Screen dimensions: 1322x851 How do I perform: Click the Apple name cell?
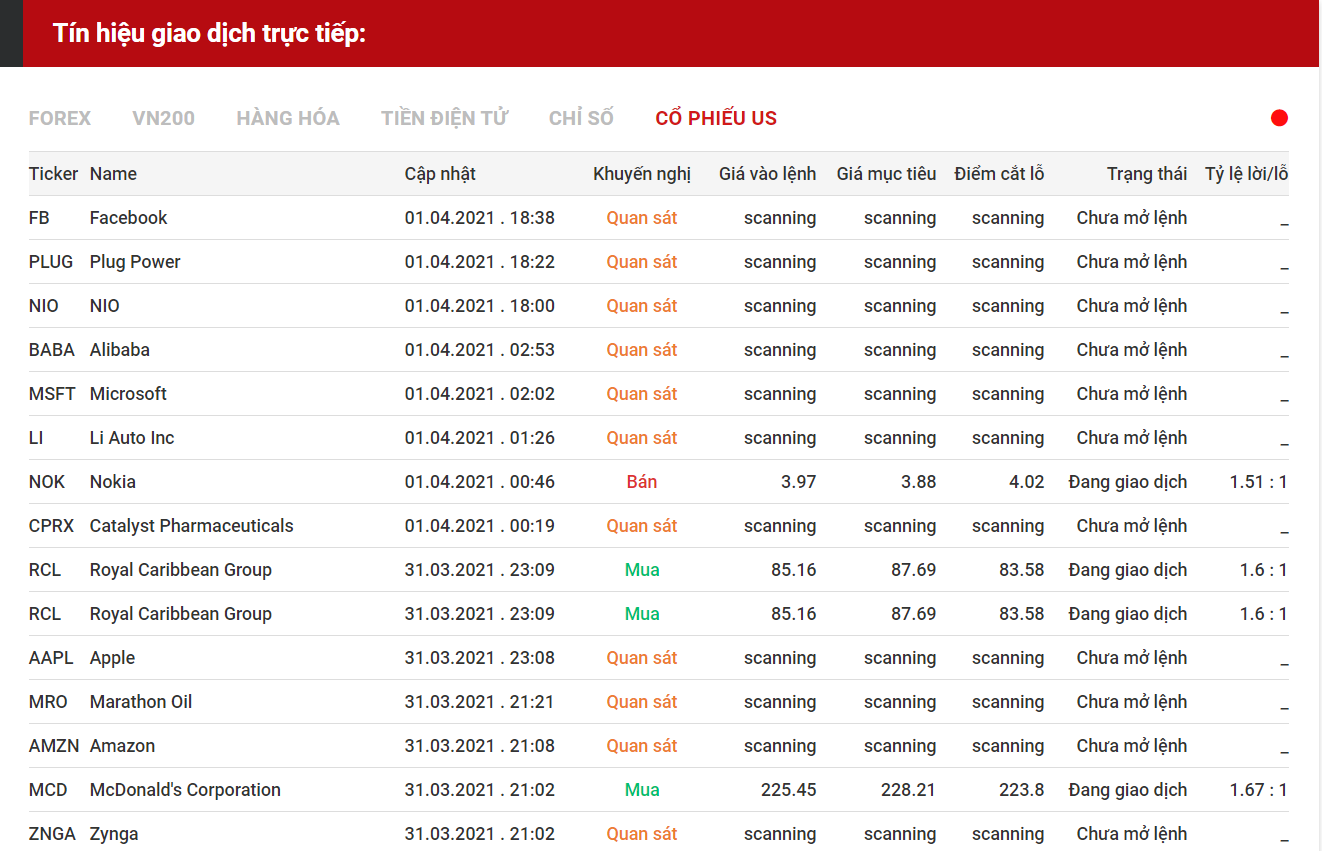coord(112,658)
